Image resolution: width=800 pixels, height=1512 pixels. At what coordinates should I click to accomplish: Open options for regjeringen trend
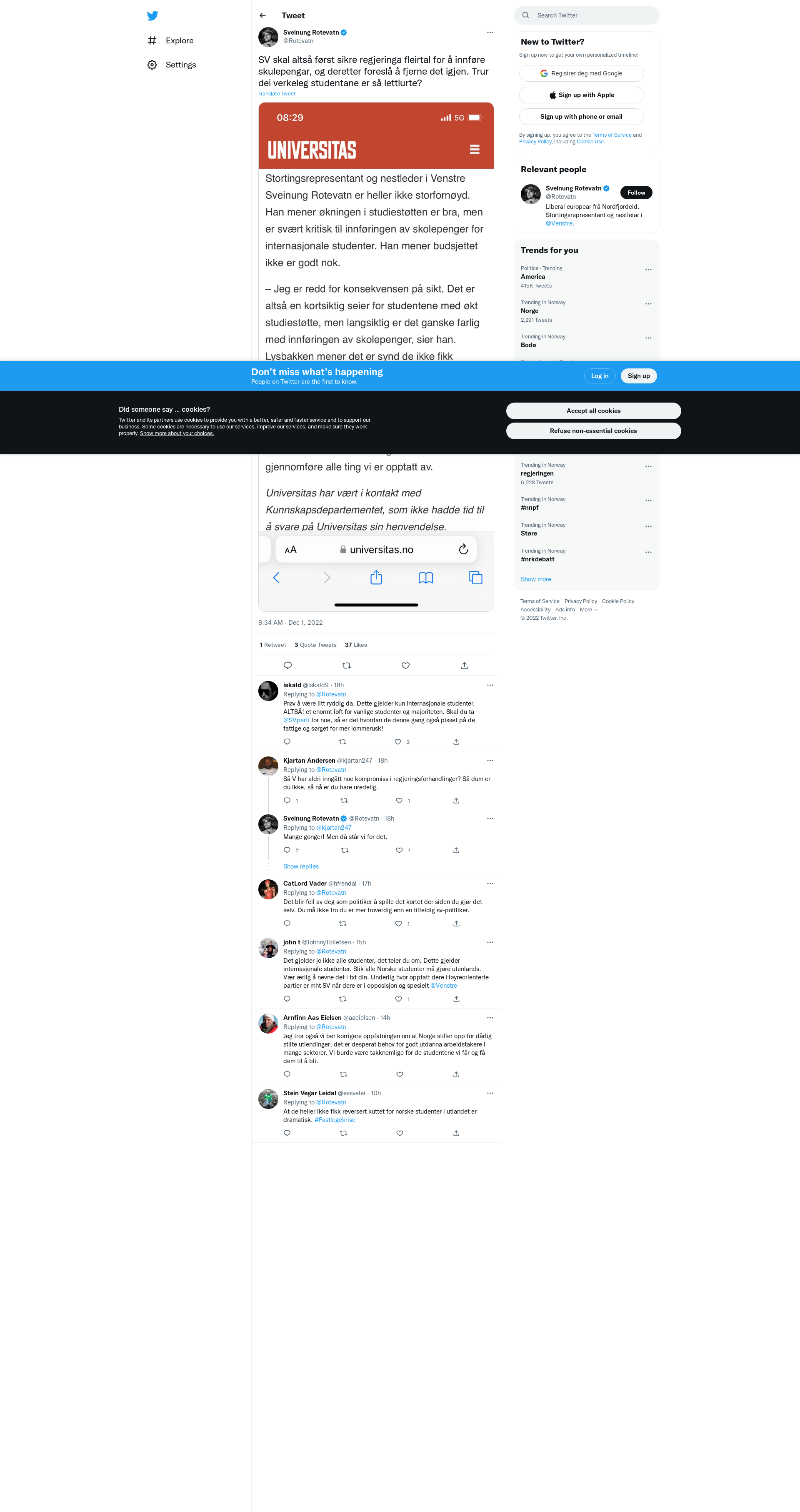[x=648, y=467]
